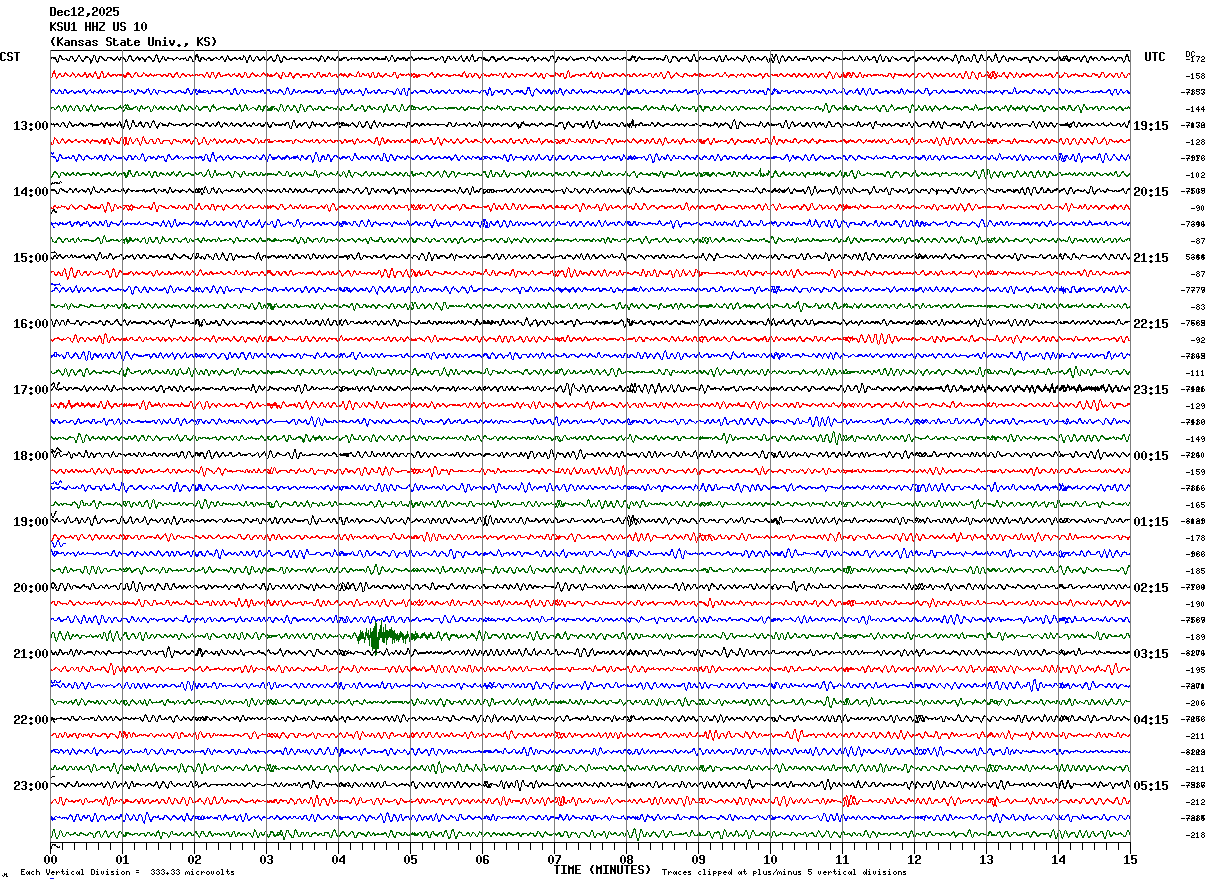This screenshot has height=886, width=1210.
Task: Click the (Kansas State Univ., KS) label
Action: (x=133, y=42)
